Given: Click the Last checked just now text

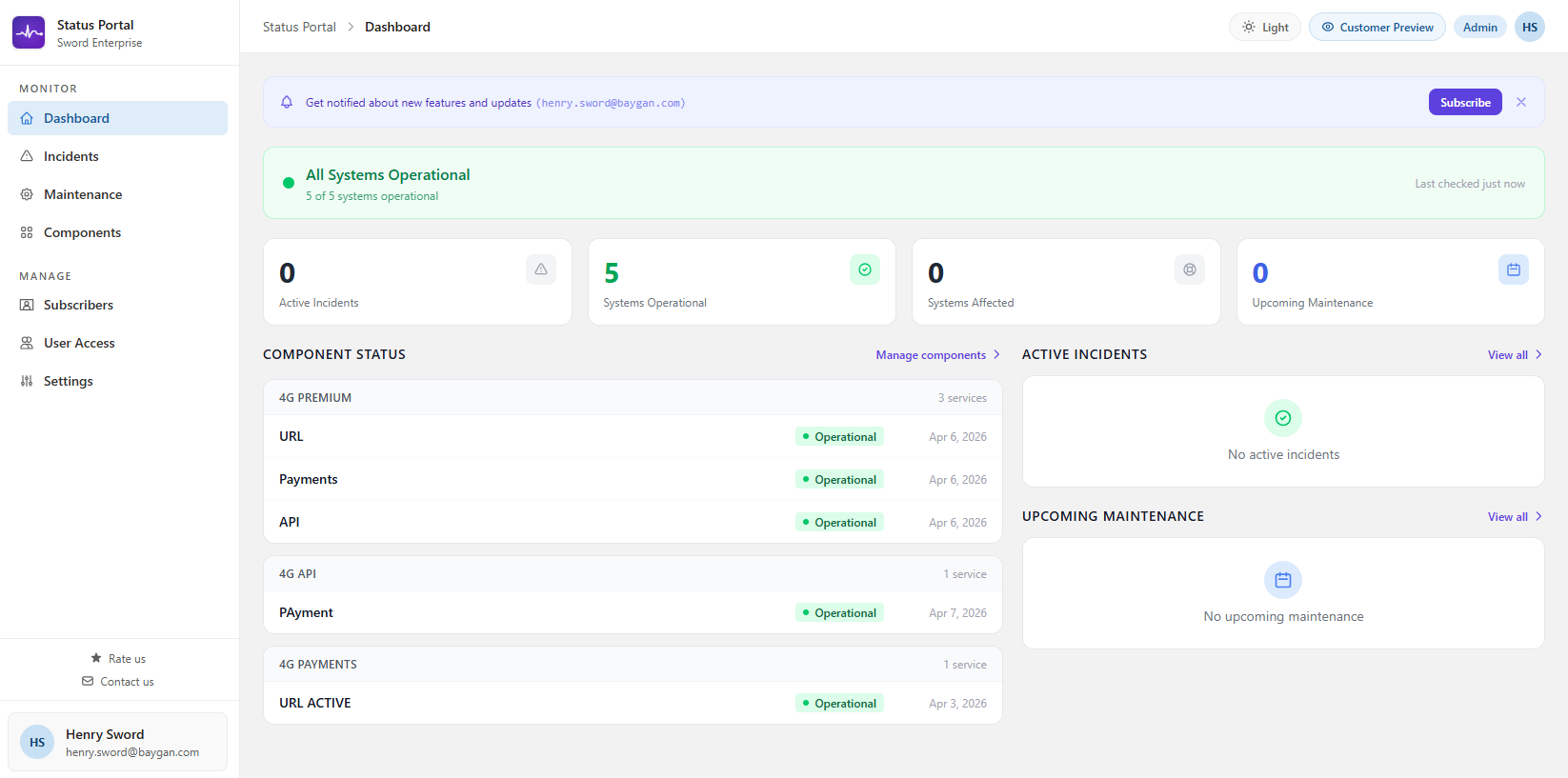Looking at the screenshot, I should [x=1470, y=184].
